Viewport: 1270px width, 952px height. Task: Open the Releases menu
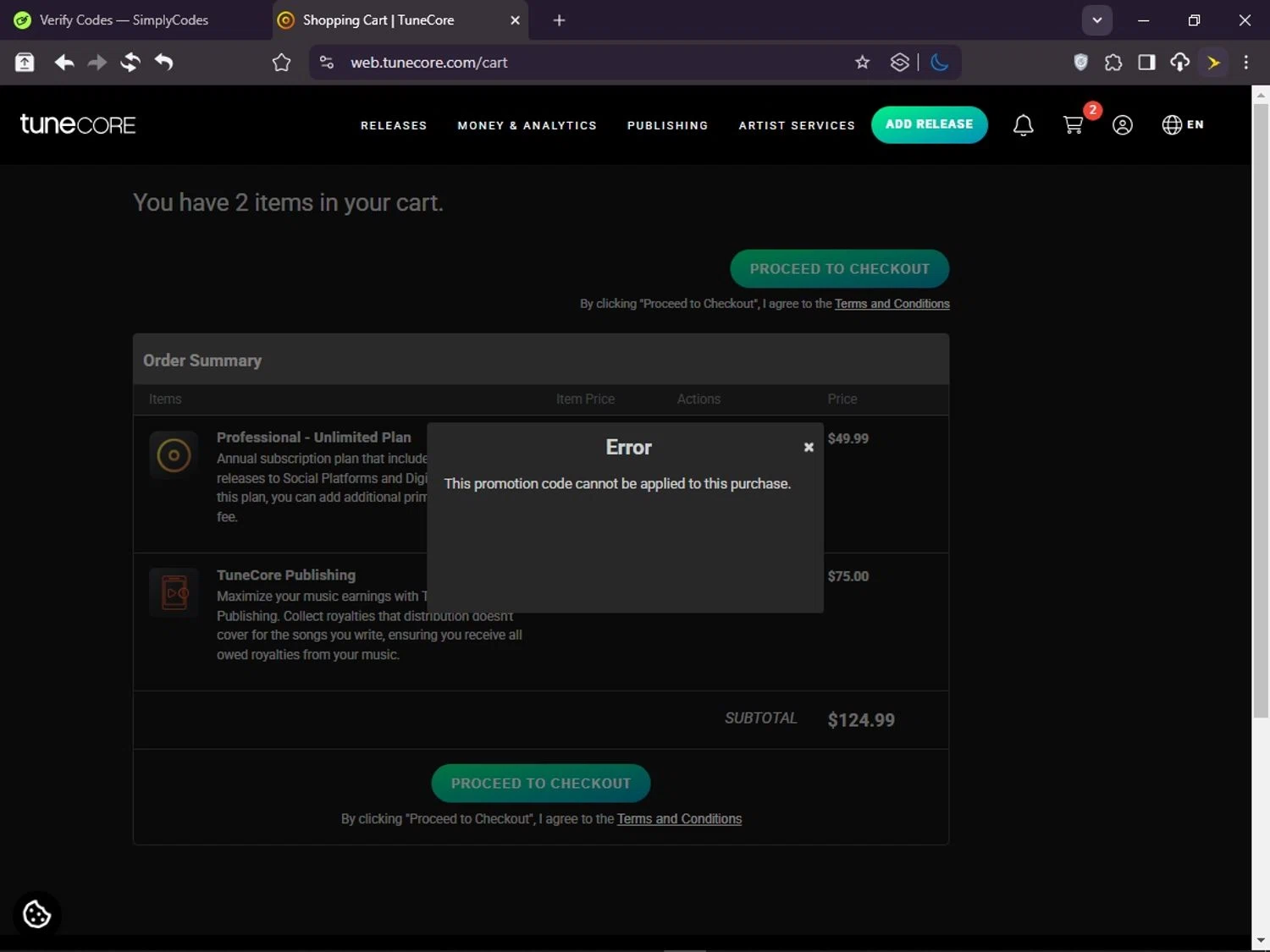click(394, 125)
